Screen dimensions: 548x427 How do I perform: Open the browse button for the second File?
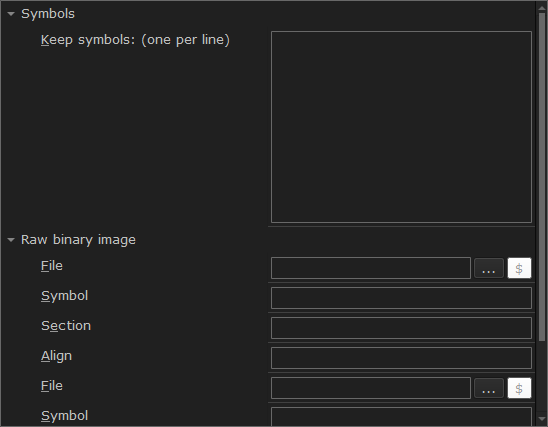point(489,388)
